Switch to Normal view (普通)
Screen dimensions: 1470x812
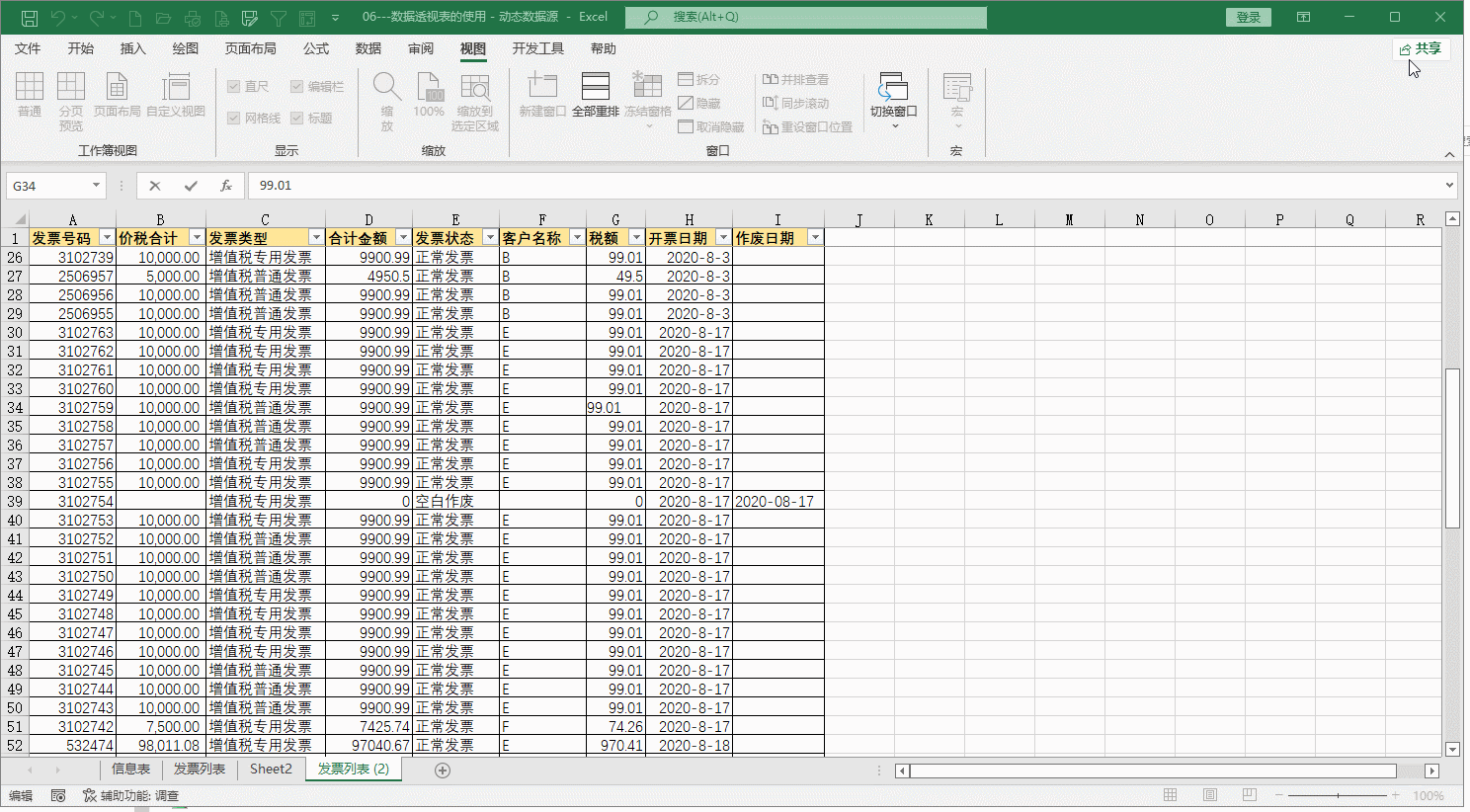pyautogui.click(x=30, y=96)
